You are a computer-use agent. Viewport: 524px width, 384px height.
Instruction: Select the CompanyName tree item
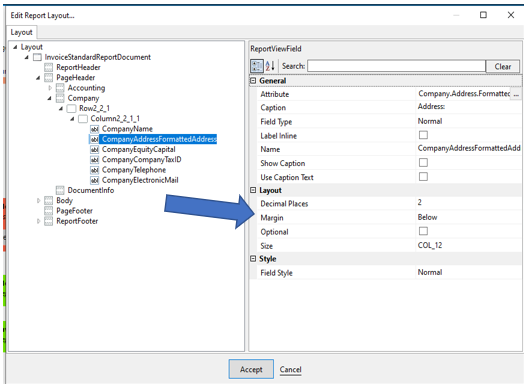[127, 129]
